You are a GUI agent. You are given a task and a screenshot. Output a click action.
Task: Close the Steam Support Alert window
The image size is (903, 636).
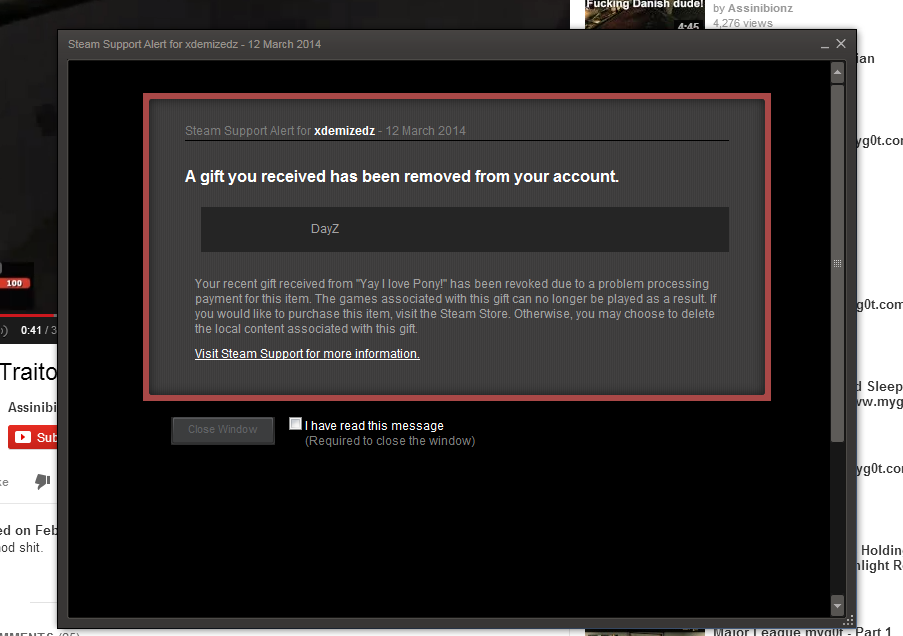pyautogui.click(x=841, y=44)
